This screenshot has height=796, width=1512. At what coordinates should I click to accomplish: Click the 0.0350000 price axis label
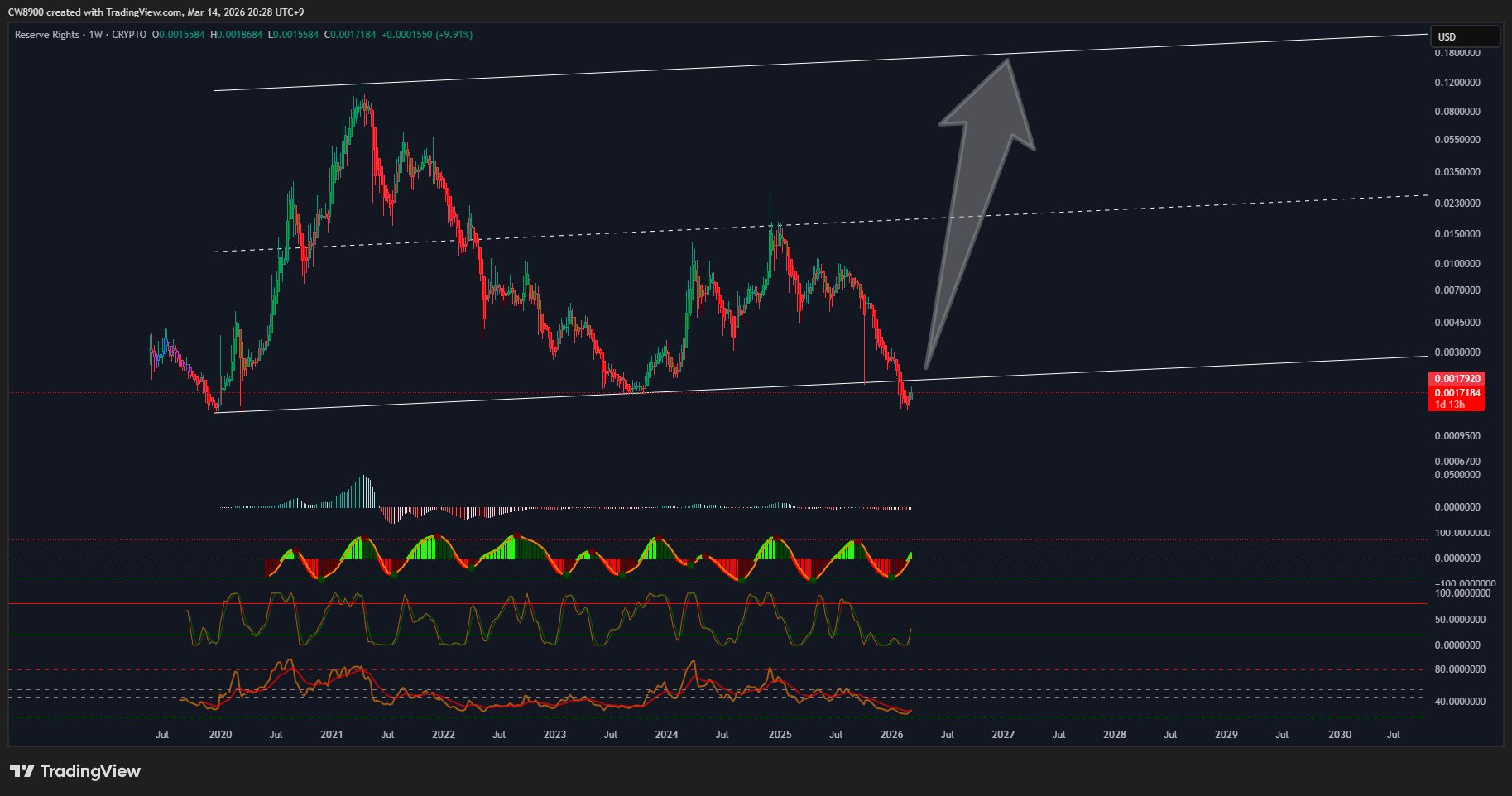(1457, 172)
